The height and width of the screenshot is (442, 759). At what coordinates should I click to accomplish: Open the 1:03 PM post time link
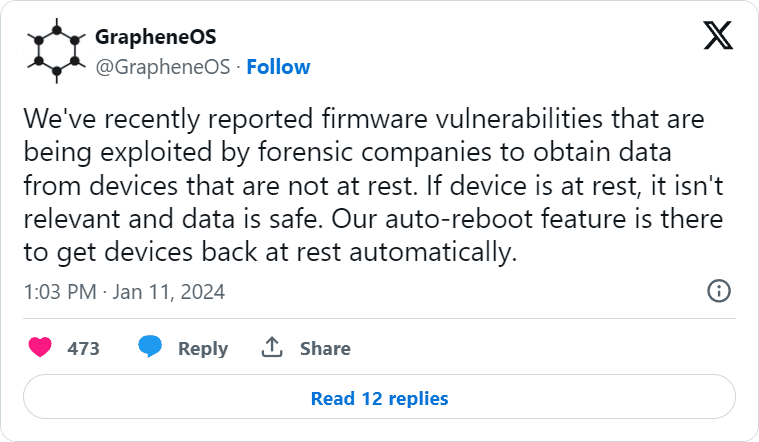pos(60,292)
